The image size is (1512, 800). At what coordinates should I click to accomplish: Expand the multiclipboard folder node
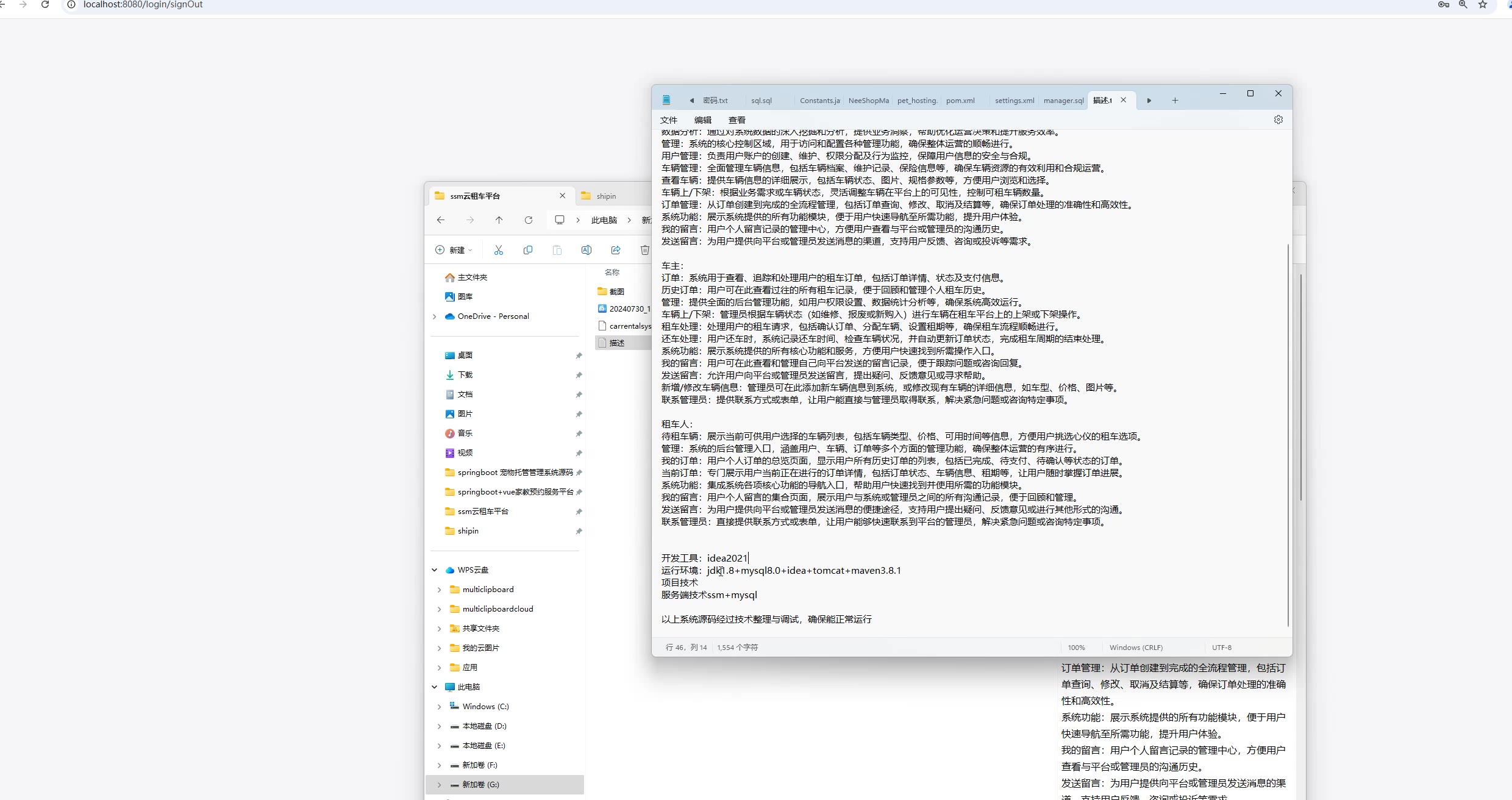(440, 590)
